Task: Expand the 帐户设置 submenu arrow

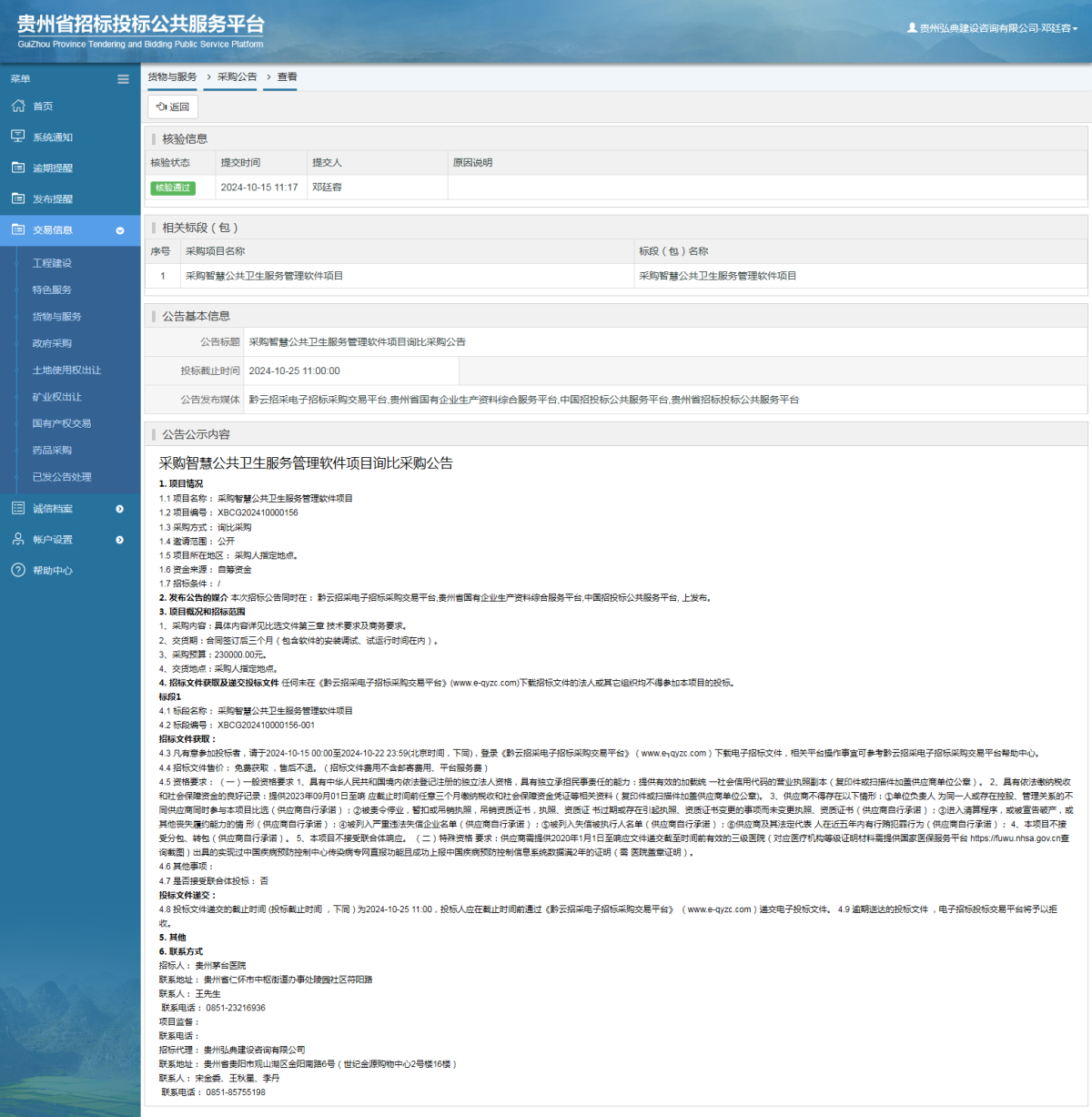Action: click(120, 540)
